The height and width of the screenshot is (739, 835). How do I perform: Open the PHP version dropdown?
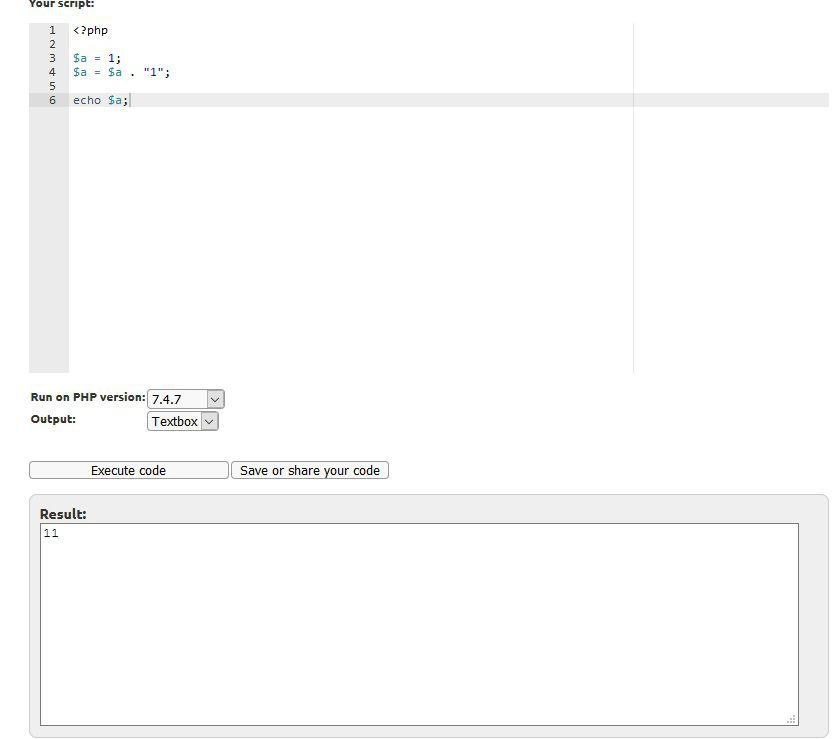(x=185, y=399)
